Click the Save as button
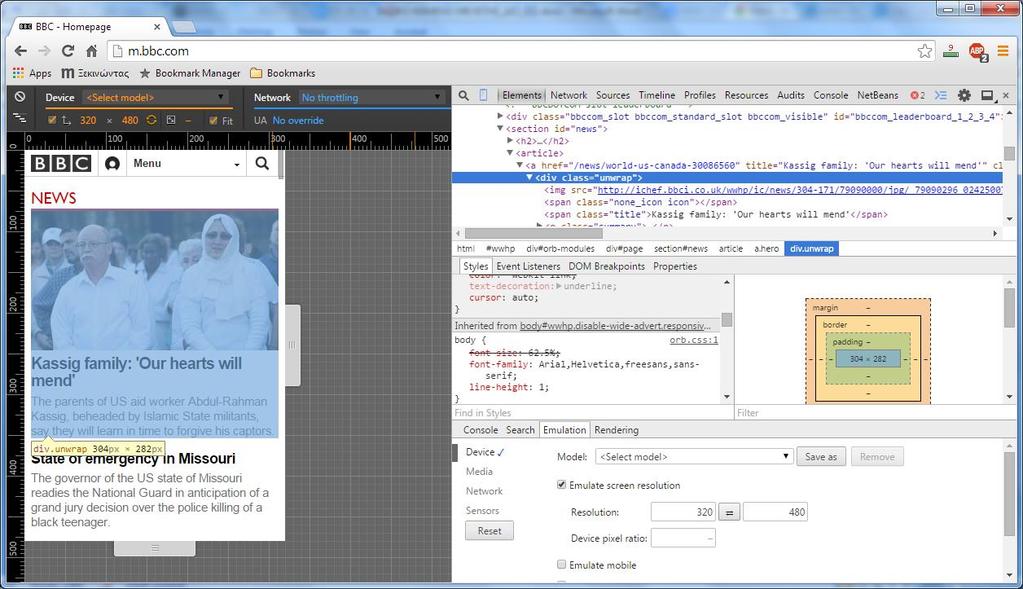The image size is (1023, 589). [x=821, y=457]
